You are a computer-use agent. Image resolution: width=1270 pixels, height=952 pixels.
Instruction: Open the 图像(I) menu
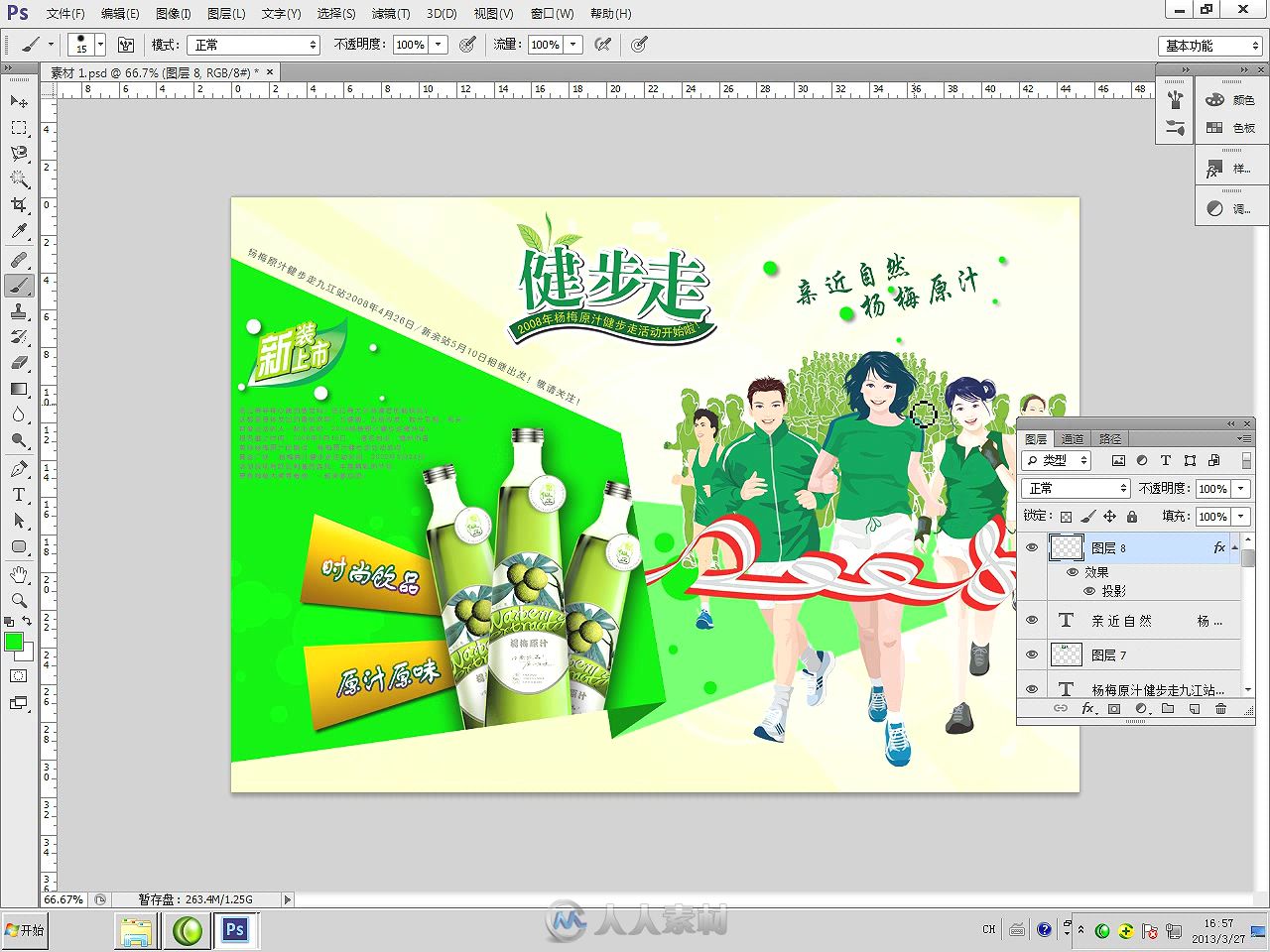click(174, 14)
